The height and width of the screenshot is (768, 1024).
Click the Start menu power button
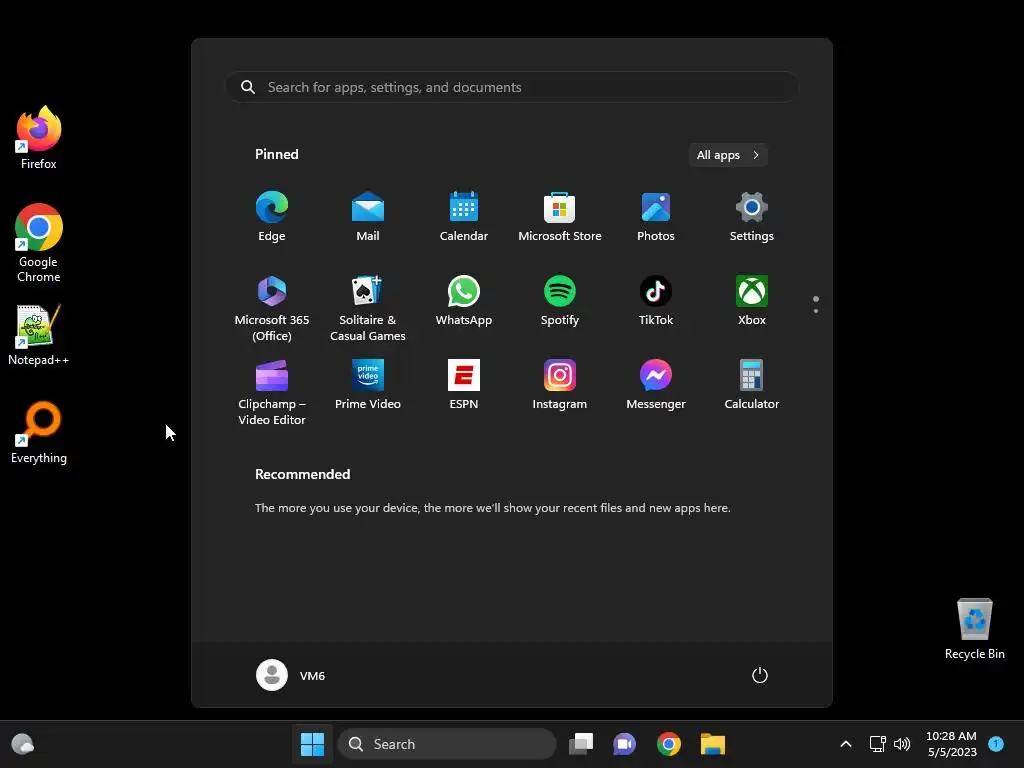(760, 675)
